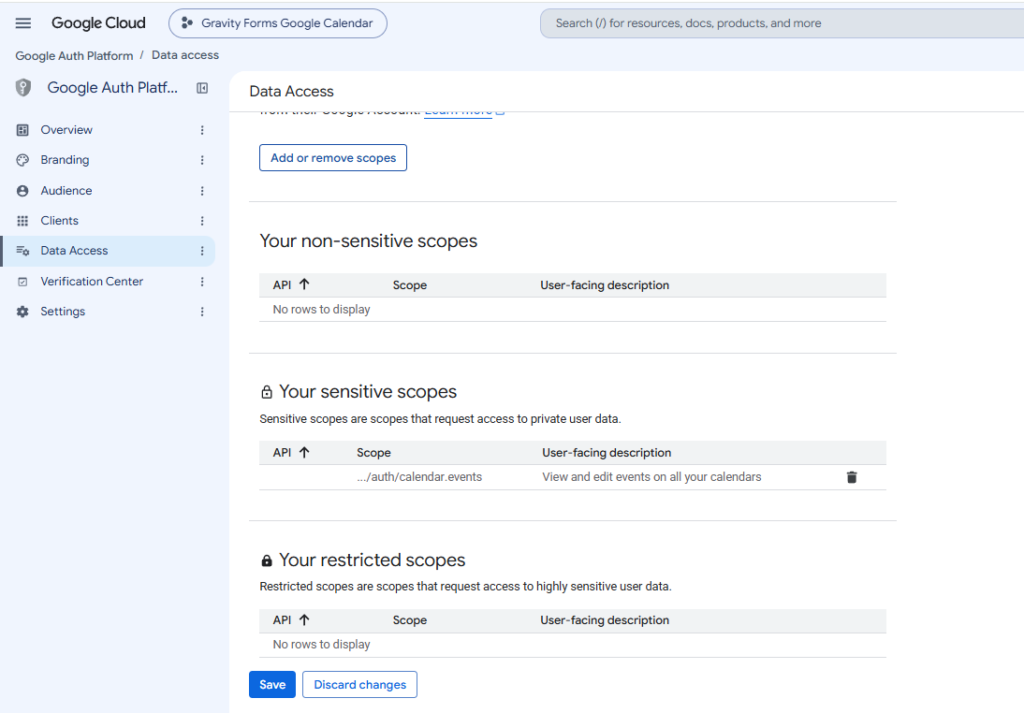The height and width of the screenshot is (713, 1024).
Task: Open the main hamburger navigation menu
Action: pos(23,23)
